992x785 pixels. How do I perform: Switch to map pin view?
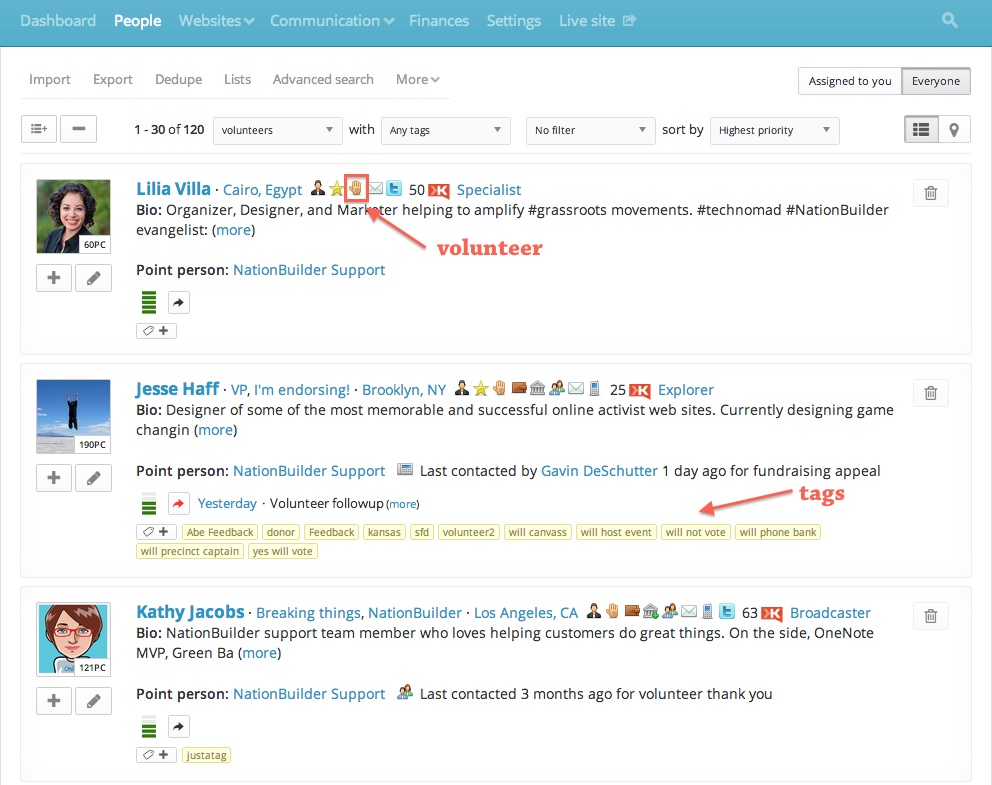954,130
